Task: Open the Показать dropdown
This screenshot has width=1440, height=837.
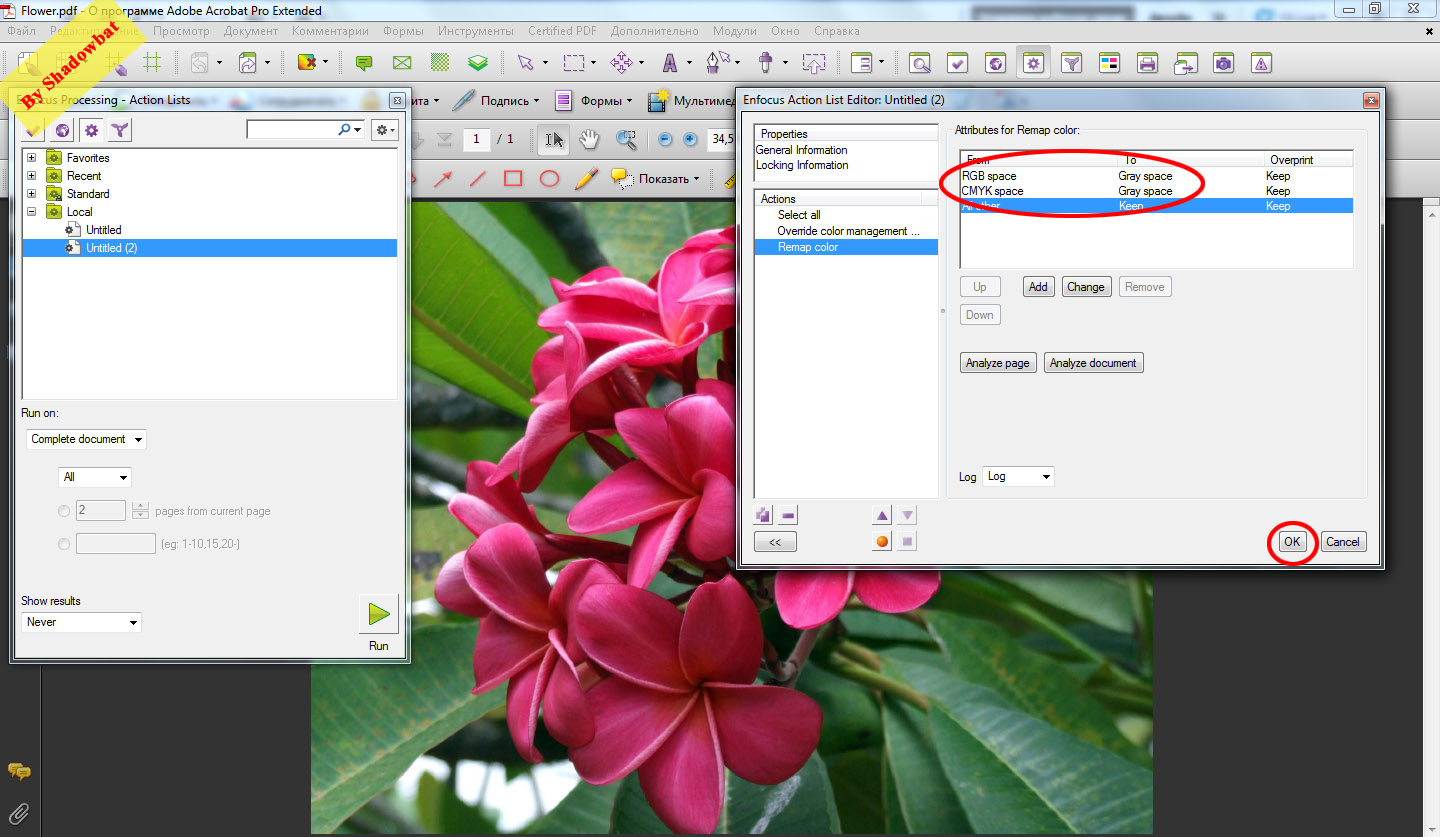Action: coord(657,179)
